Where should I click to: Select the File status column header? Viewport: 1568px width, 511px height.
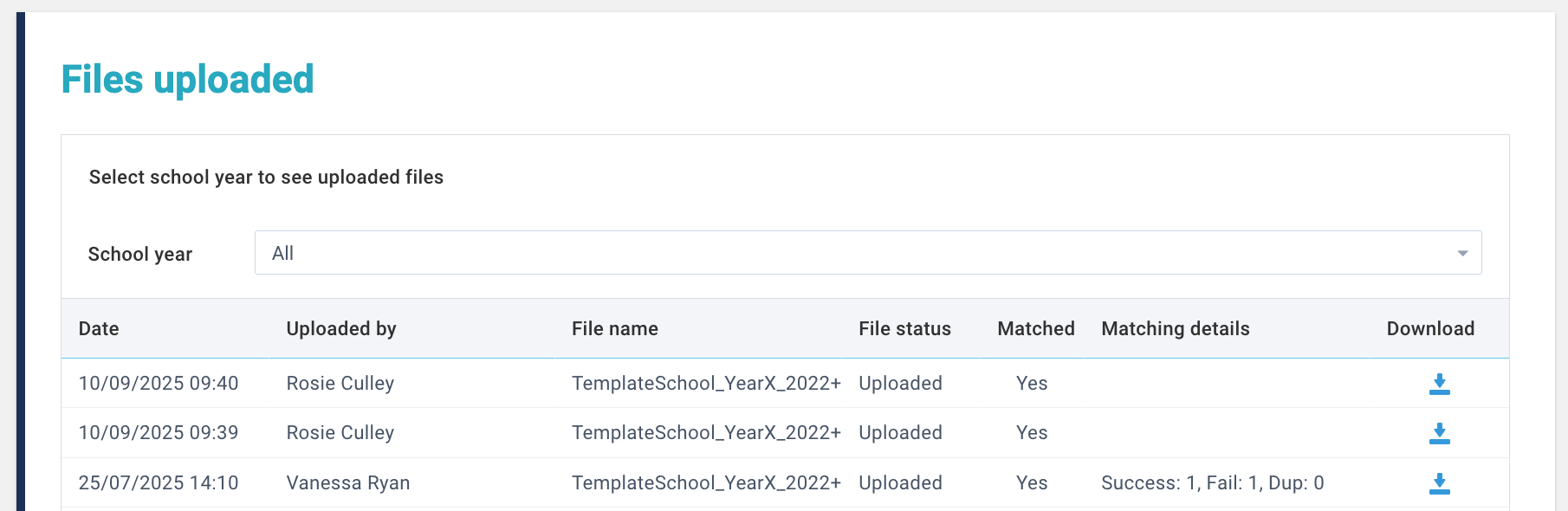[904, 329]
